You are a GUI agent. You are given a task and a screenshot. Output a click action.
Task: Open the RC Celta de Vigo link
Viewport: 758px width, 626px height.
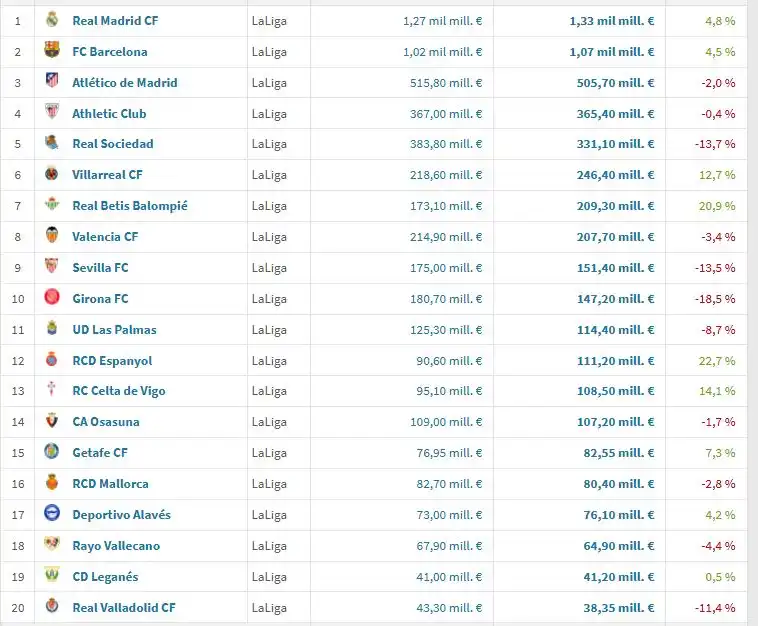click(x=119, y=391)
